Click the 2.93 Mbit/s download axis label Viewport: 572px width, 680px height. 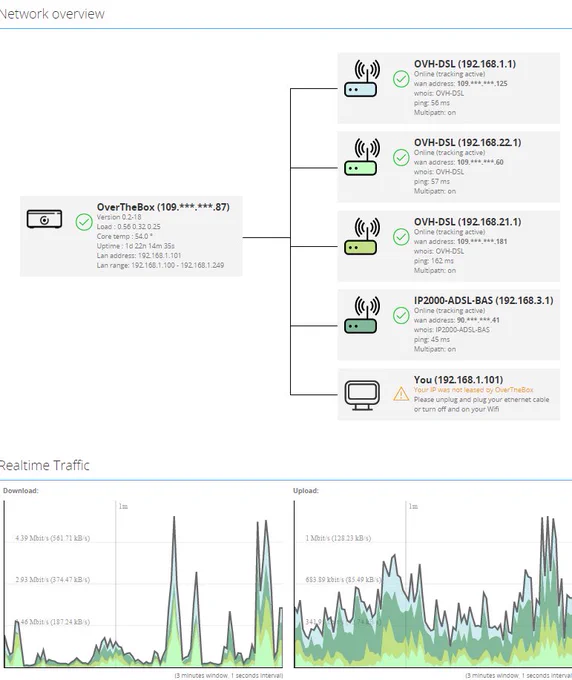(x=52, y=580)
